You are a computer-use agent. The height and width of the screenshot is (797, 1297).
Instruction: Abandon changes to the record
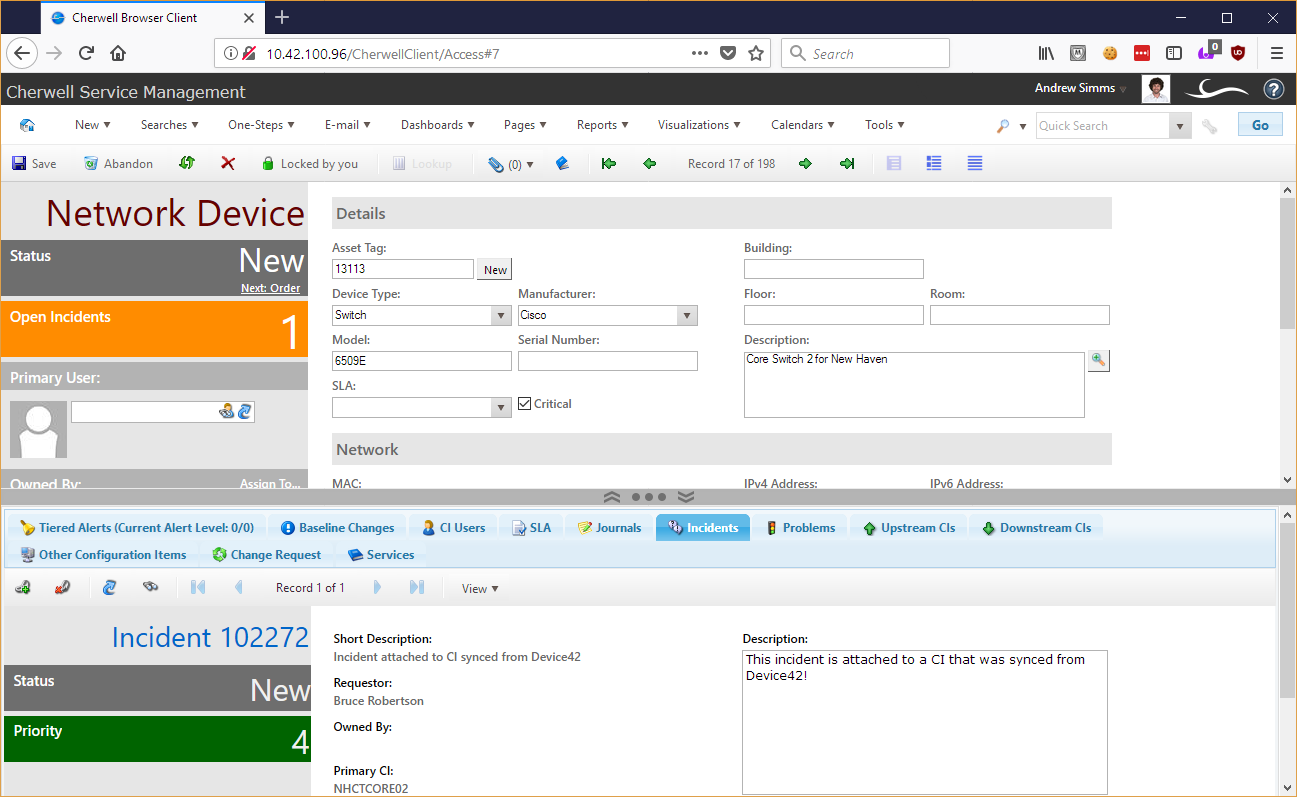click(118, 164)
